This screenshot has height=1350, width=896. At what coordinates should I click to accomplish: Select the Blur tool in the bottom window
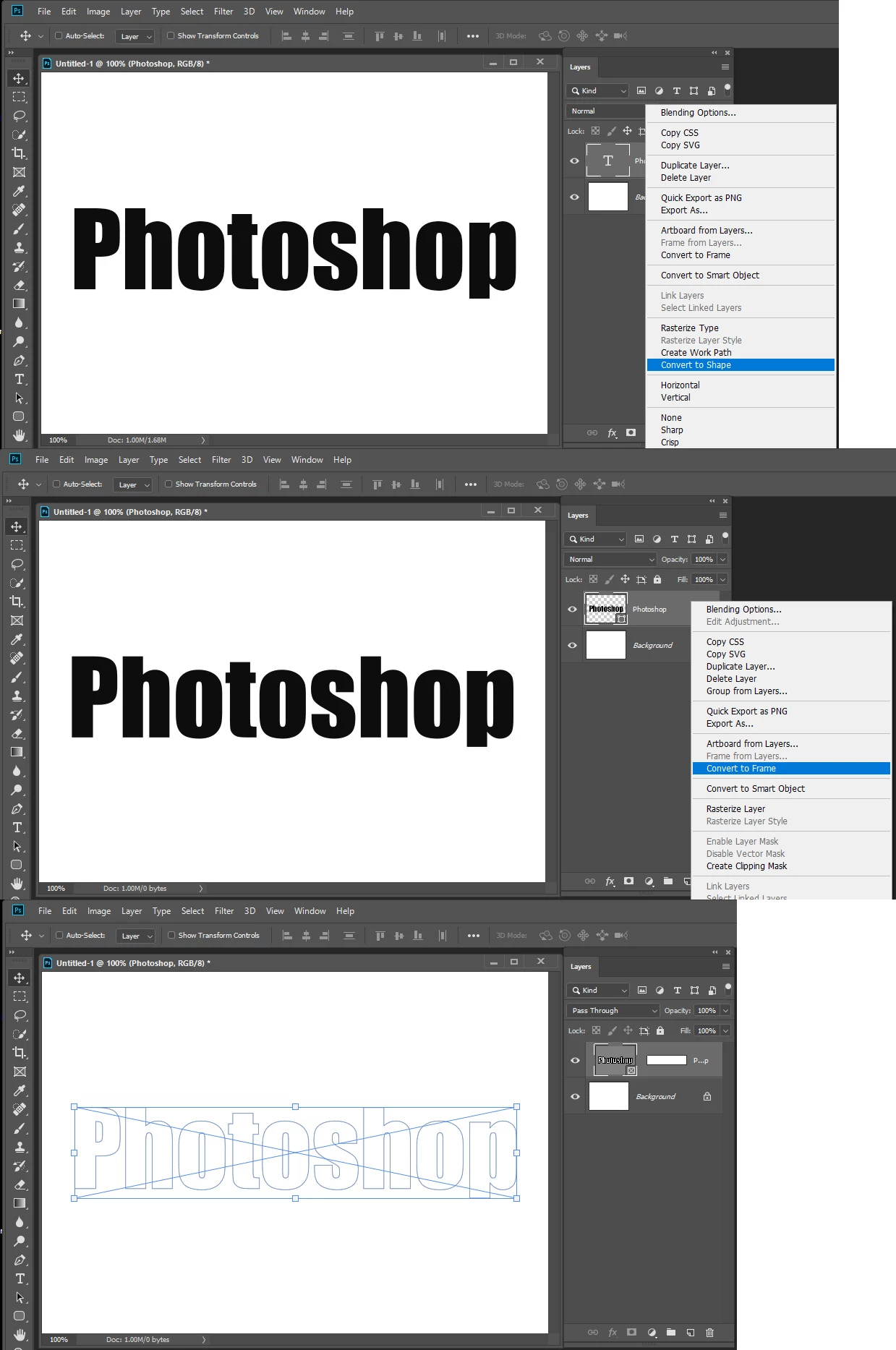pyautogui.click(x=20, y=1222)
